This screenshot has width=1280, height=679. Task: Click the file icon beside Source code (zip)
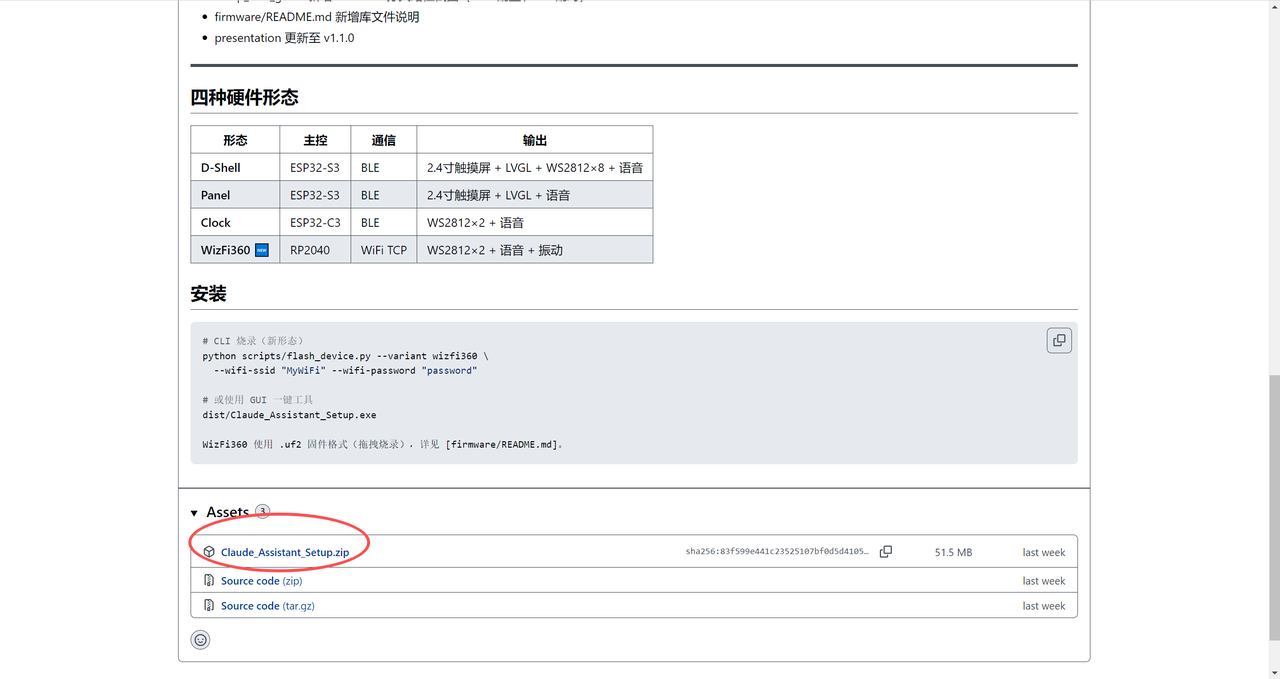(209, 580)
